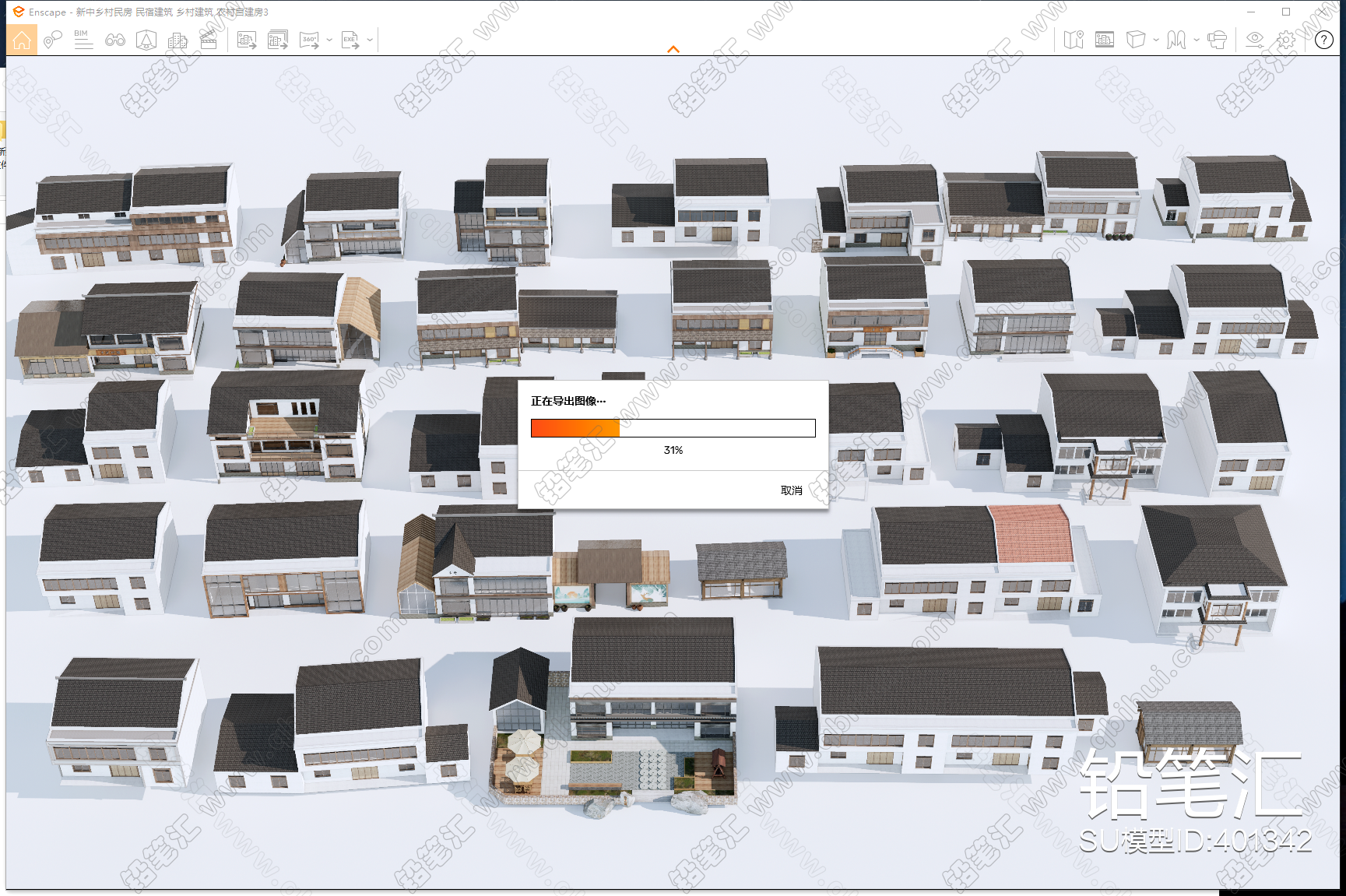Open the BIM information panel
The width and height of the screenshot is (1346, 896).
click(x=83, y=40)
